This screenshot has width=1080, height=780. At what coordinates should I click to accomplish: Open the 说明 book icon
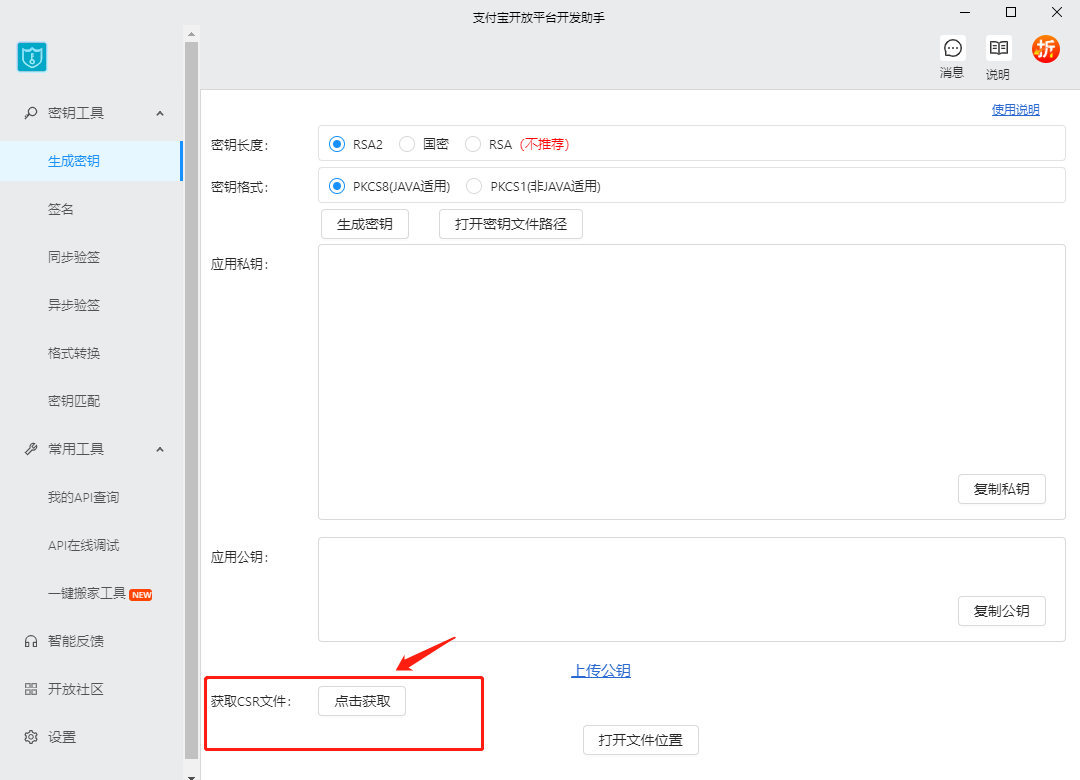pos(999,48)
